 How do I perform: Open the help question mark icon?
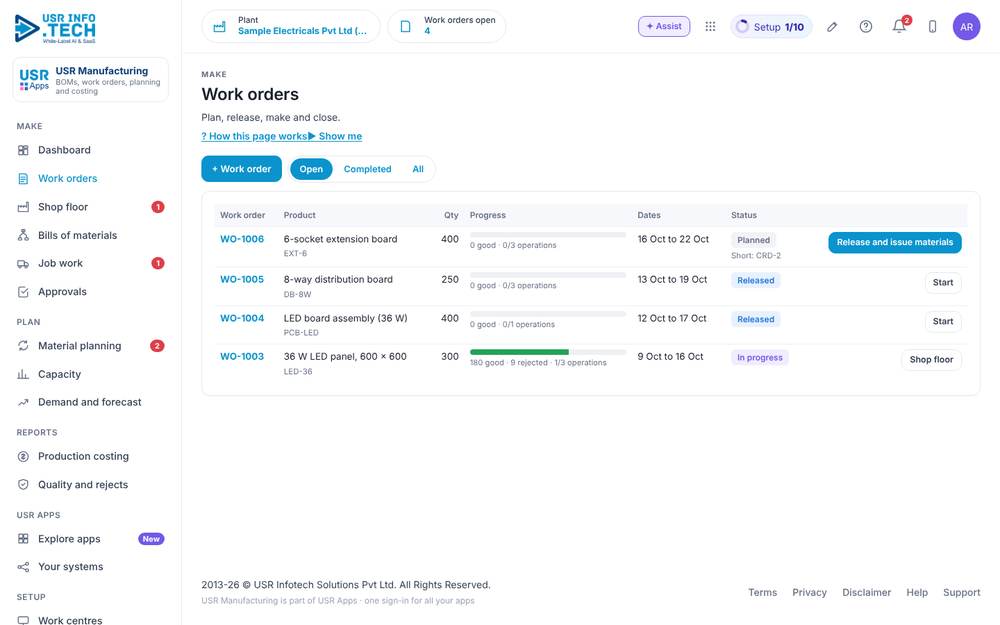pos(865,26)
